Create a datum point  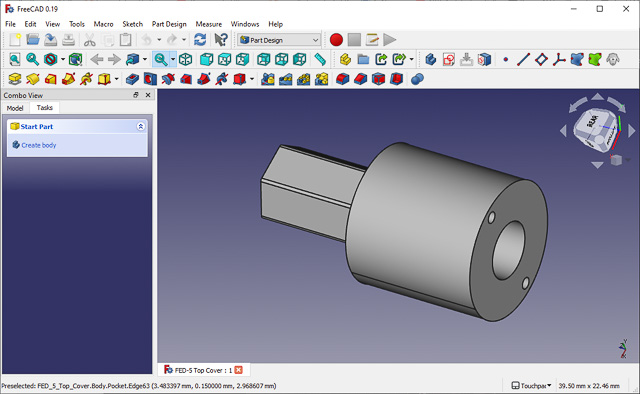click(506, 60)
